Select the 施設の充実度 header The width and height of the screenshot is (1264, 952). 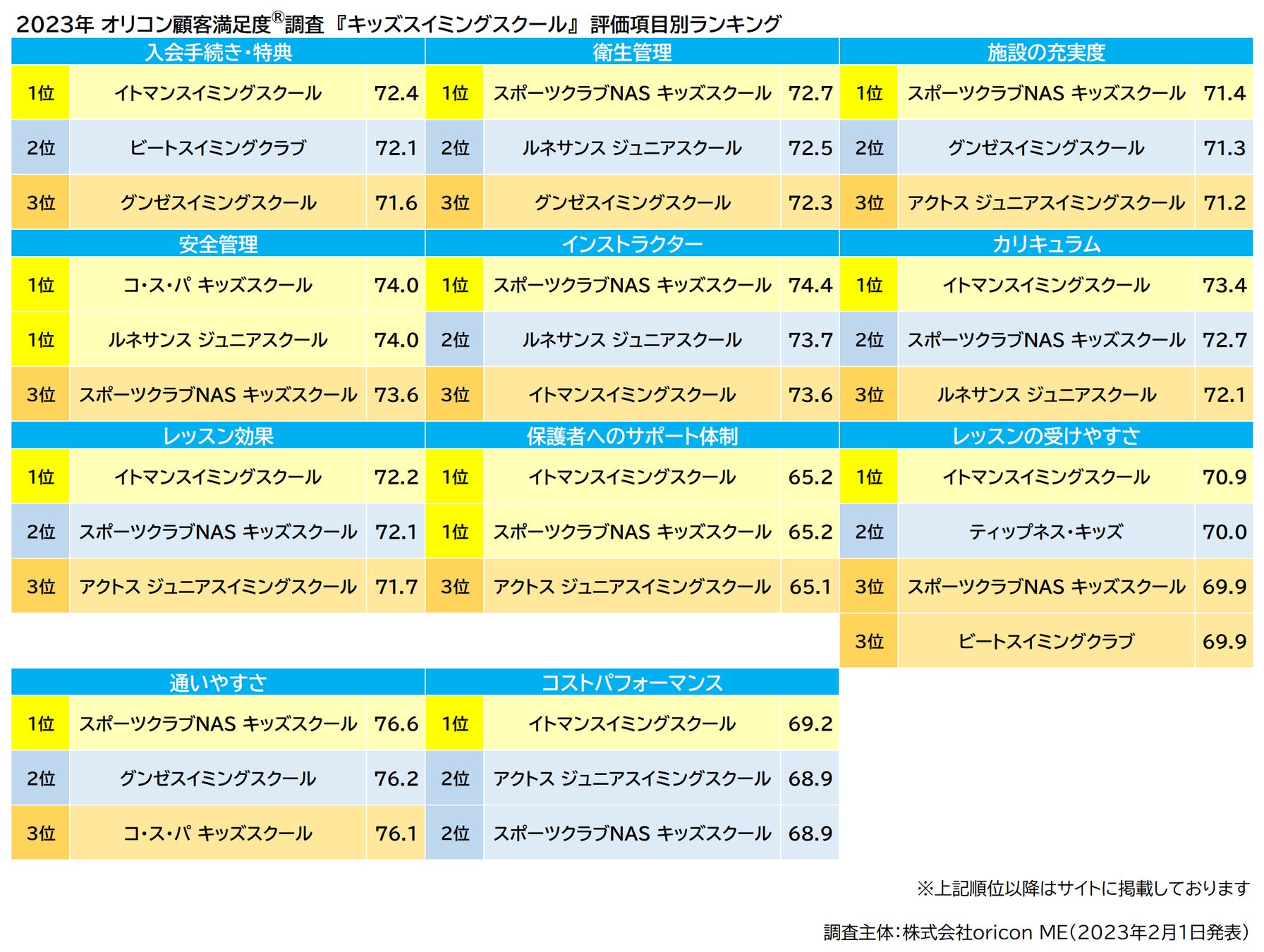point(1046,52)
